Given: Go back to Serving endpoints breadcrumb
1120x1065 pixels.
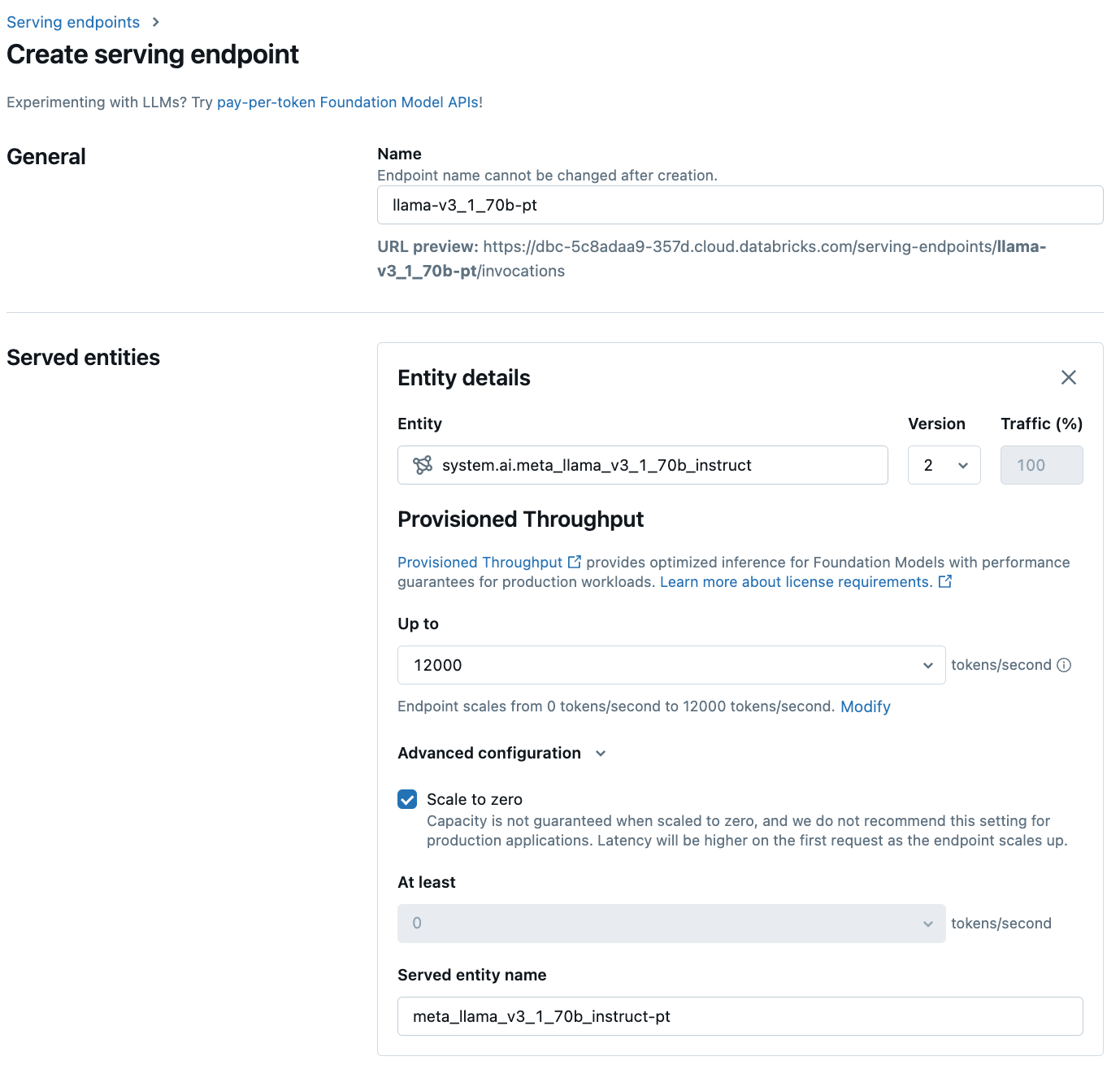Looking at the screenshot, I should (73, 22).
